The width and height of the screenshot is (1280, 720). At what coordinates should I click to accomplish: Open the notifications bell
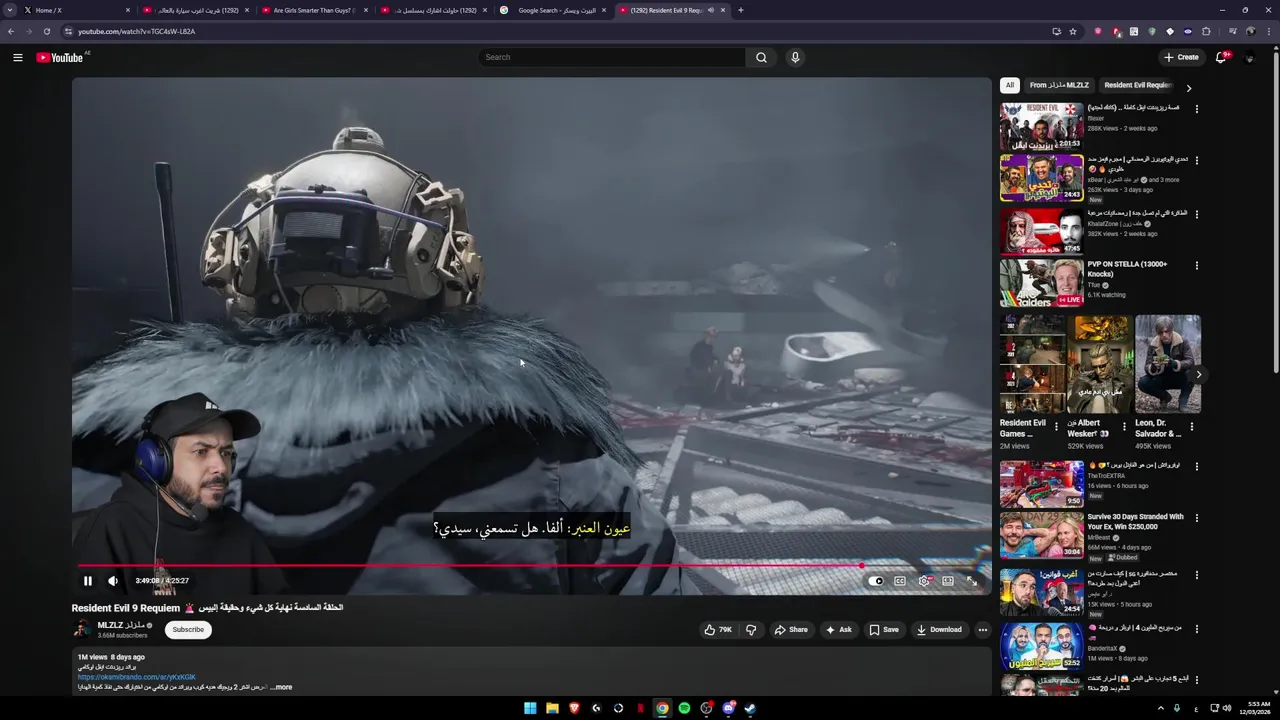click(1220, 57)
